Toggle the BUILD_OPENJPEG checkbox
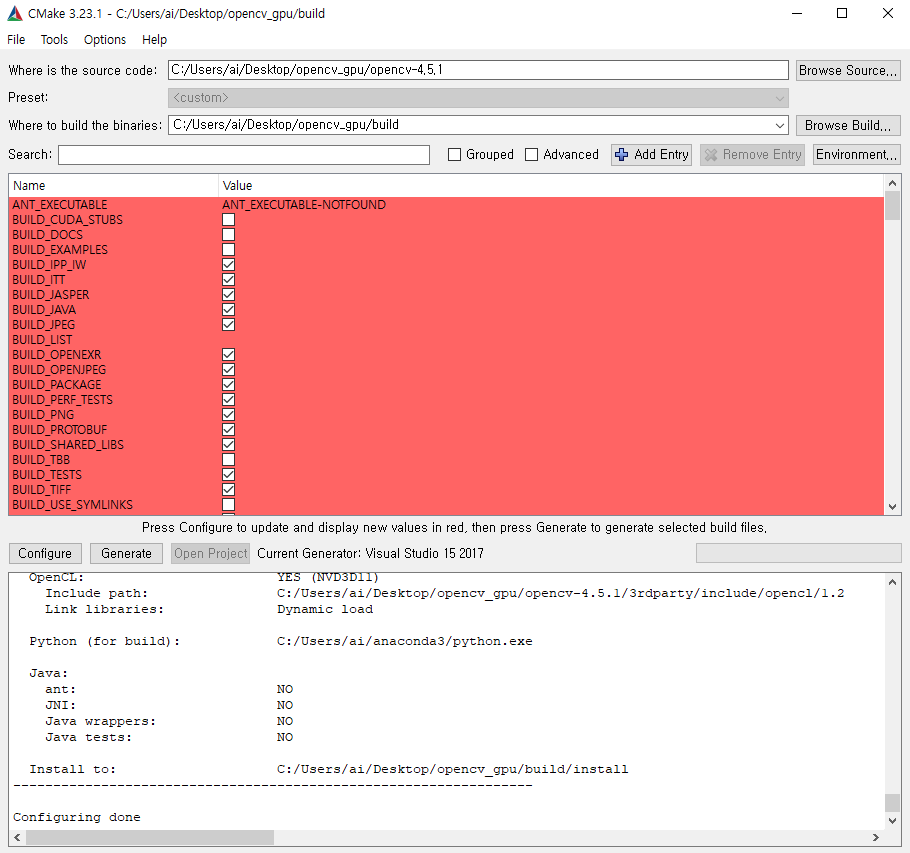Viewport: 910px width, 853px height. click(229, 370)
